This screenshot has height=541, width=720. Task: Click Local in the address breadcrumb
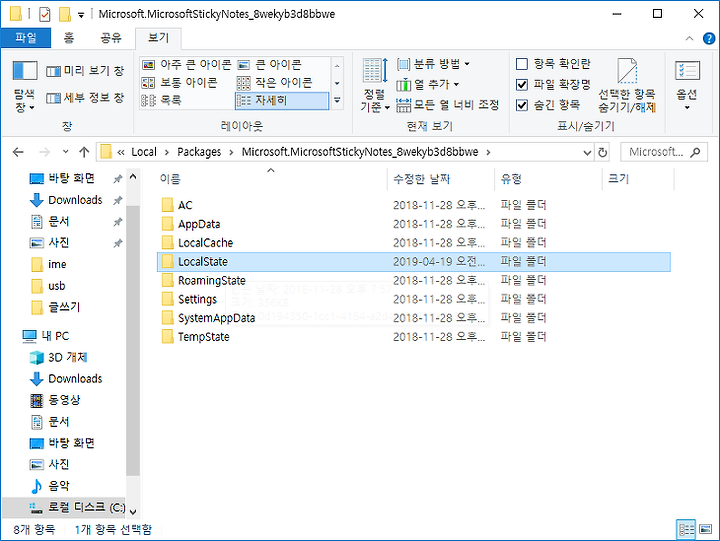click(x=144, y=152)
